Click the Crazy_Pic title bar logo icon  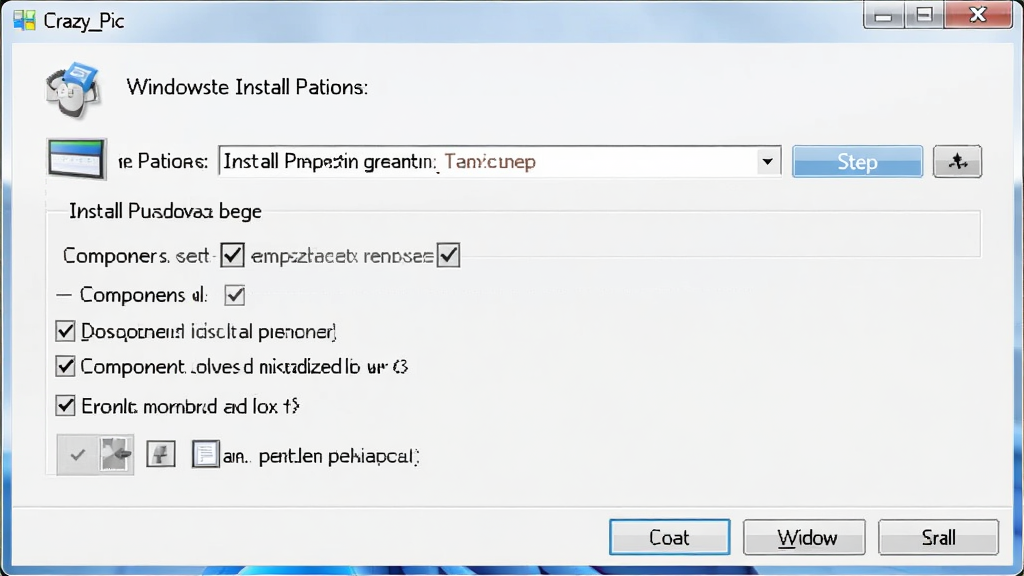[x=24, y=20]
